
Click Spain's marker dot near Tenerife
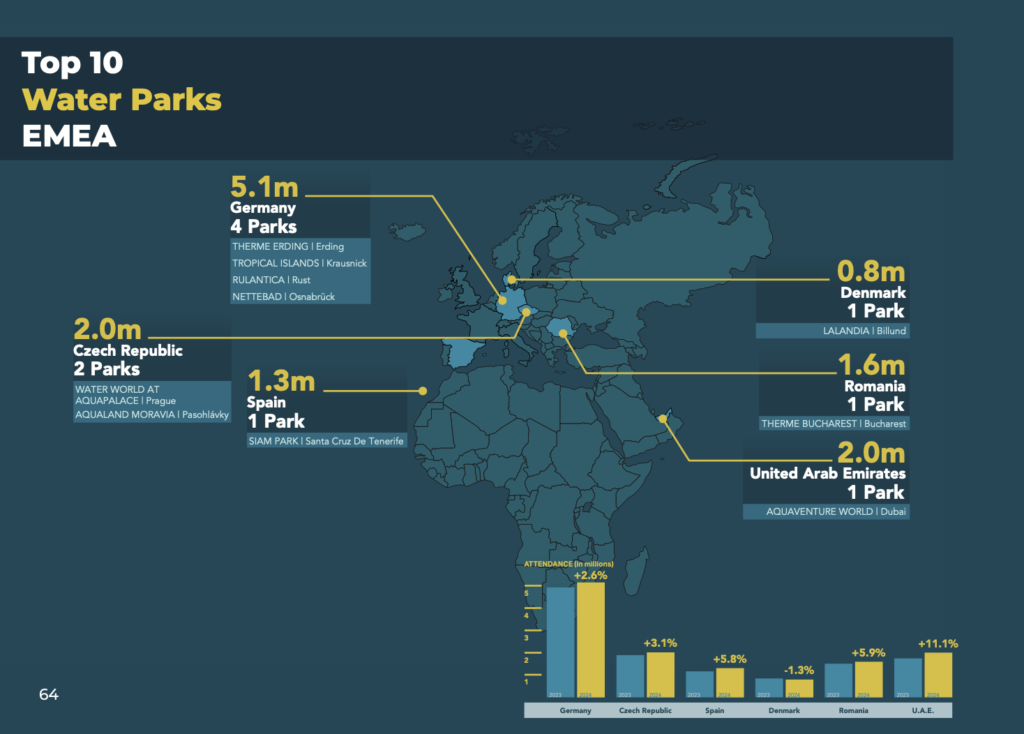[423, 390]
